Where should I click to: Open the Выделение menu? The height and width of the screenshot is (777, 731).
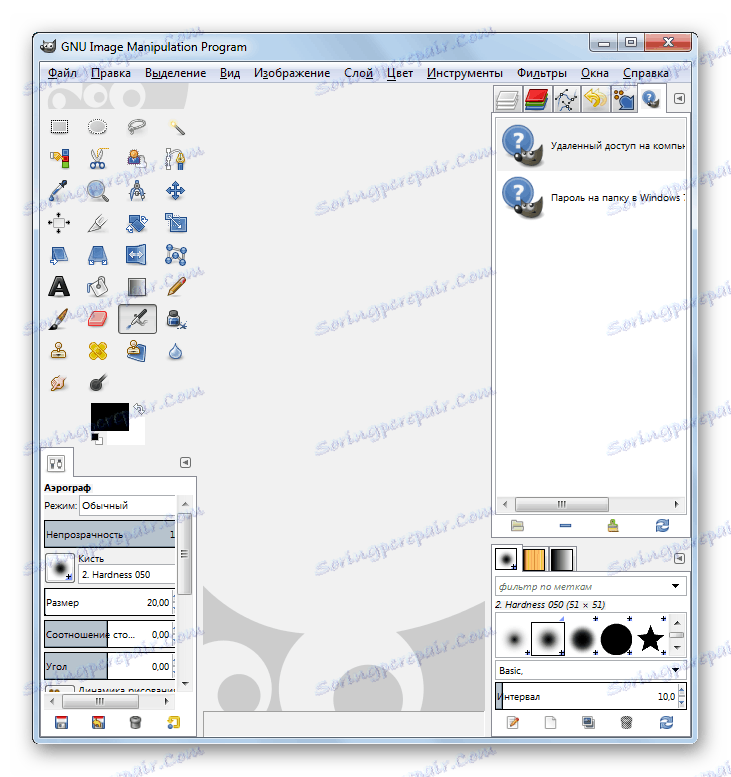pos(175,73)
